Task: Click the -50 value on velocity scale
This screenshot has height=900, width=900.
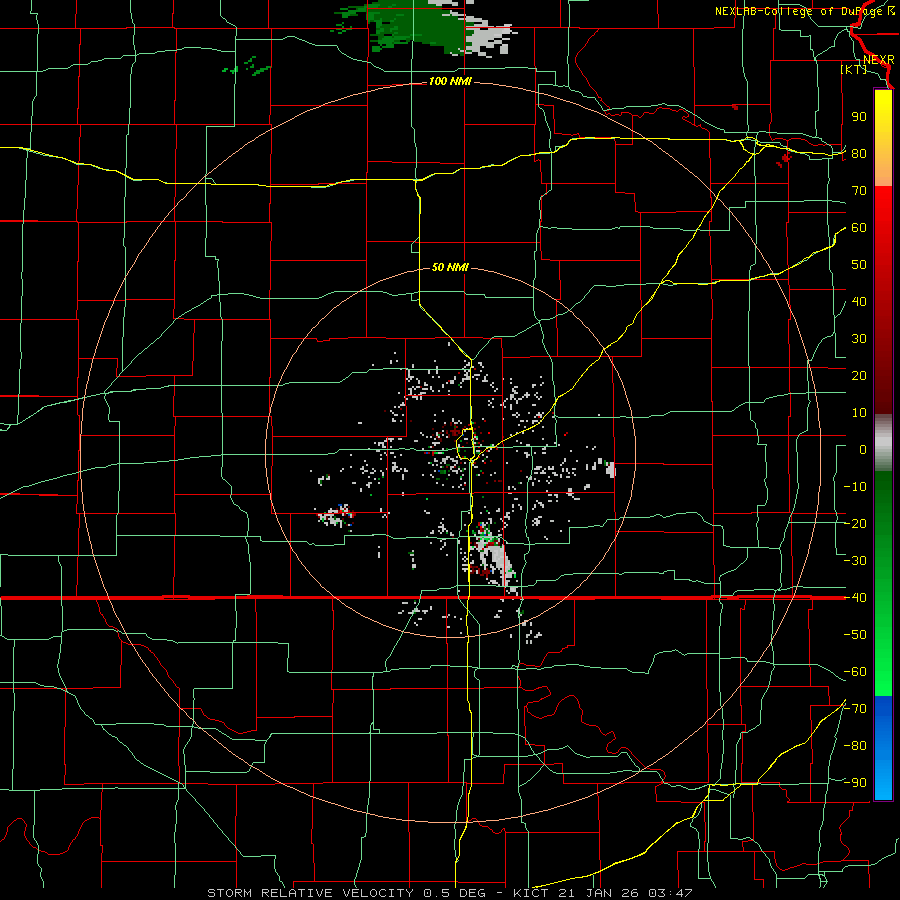Action: click(855, 635)
